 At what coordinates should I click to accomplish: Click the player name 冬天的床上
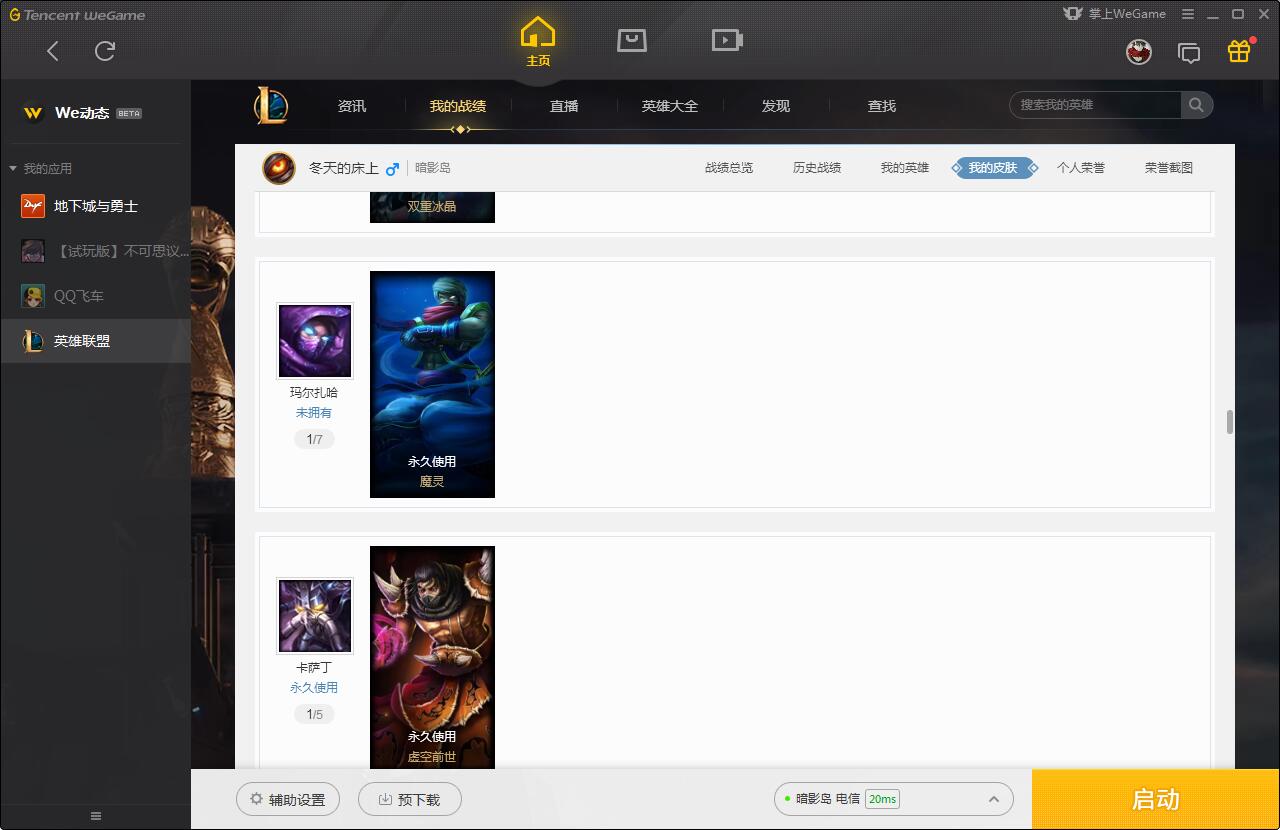pyautogui.click(x=343, y=168)
